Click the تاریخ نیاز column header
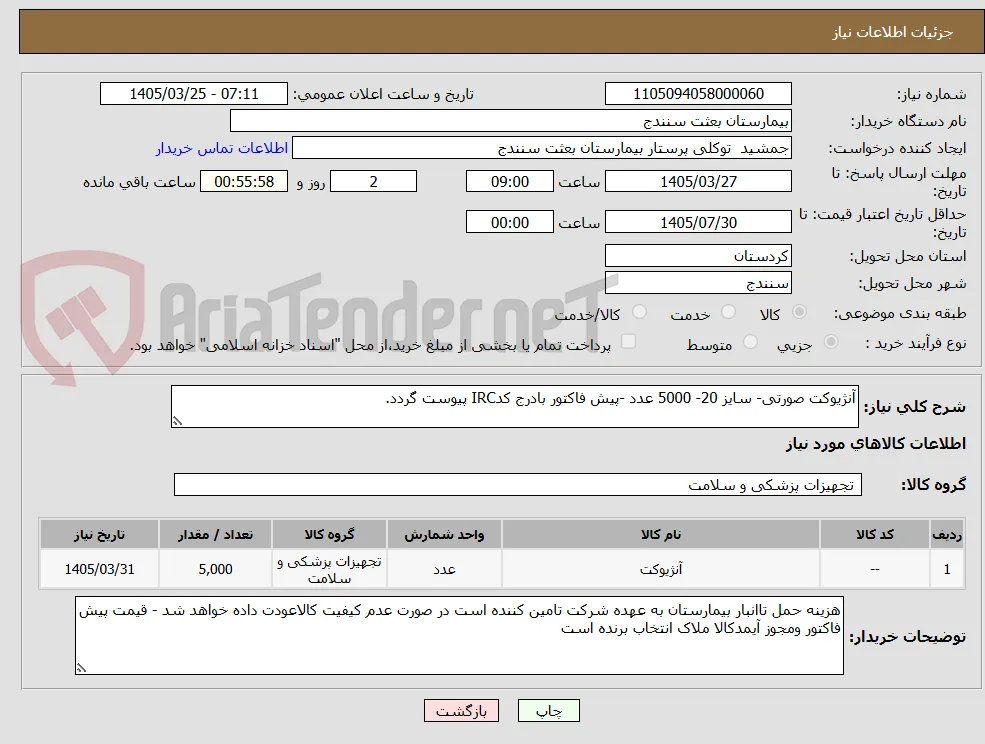This screenshot has width=985, height=744. point(99,534)
